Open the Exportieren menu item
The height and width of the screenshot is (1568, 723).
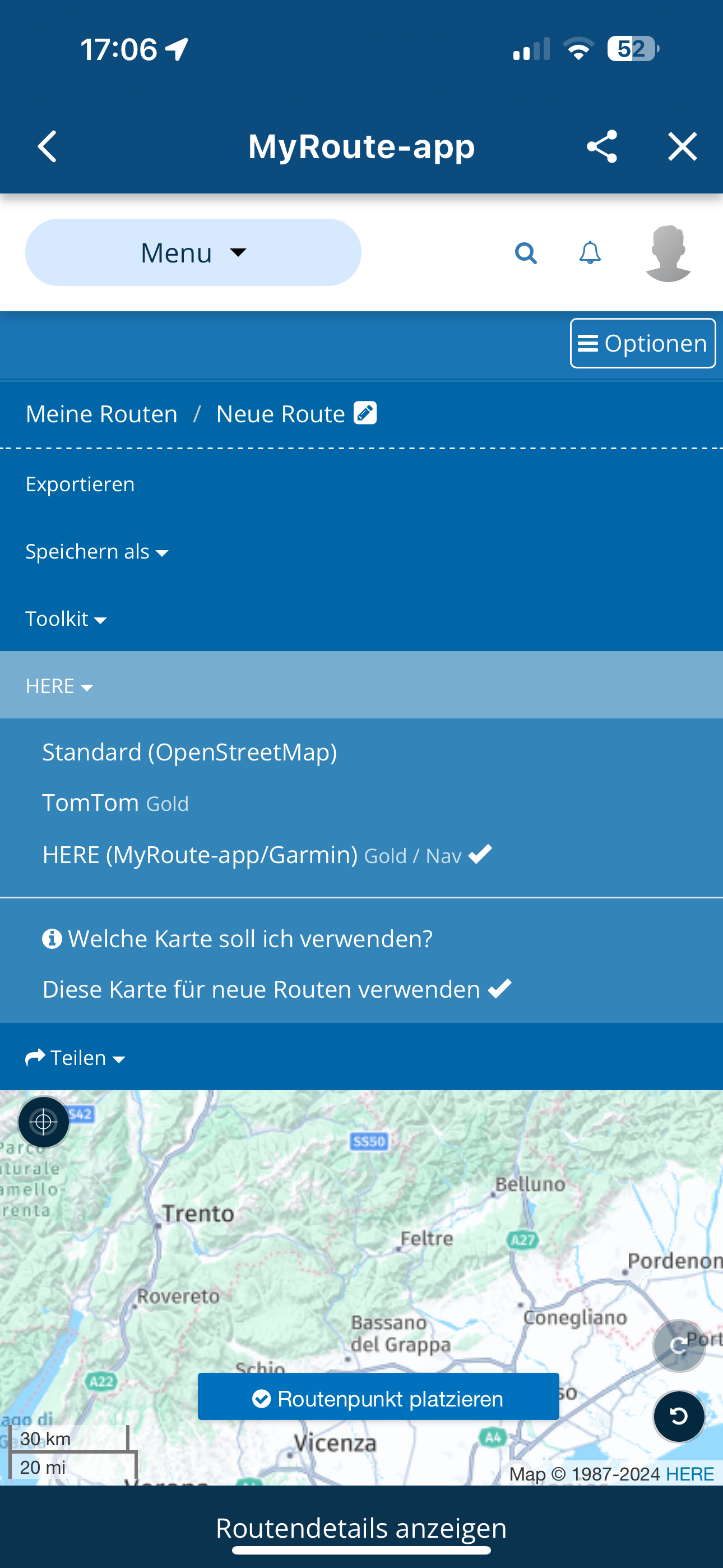pyautogui.click(x=80, y=484)
